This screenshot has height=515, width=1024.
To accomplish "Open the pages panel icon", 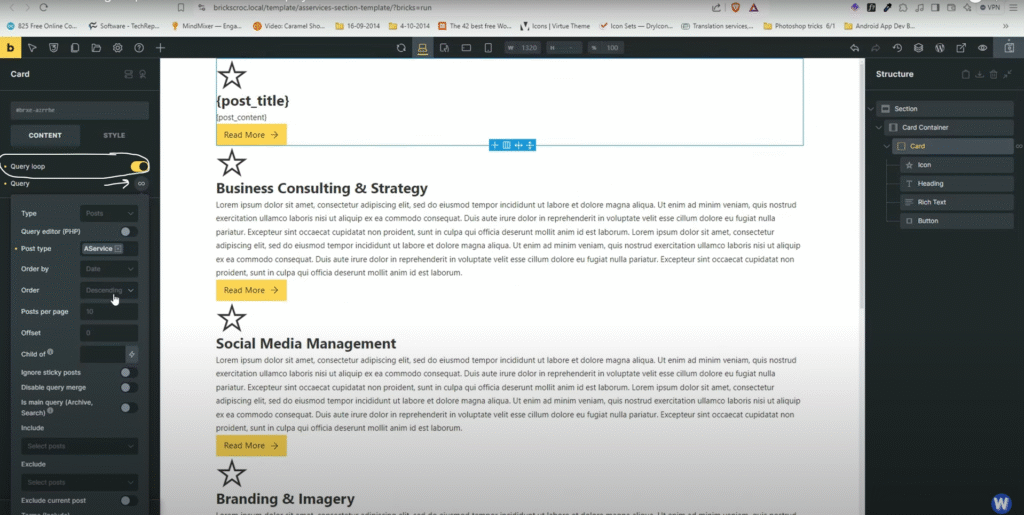I will click(74, 48).
